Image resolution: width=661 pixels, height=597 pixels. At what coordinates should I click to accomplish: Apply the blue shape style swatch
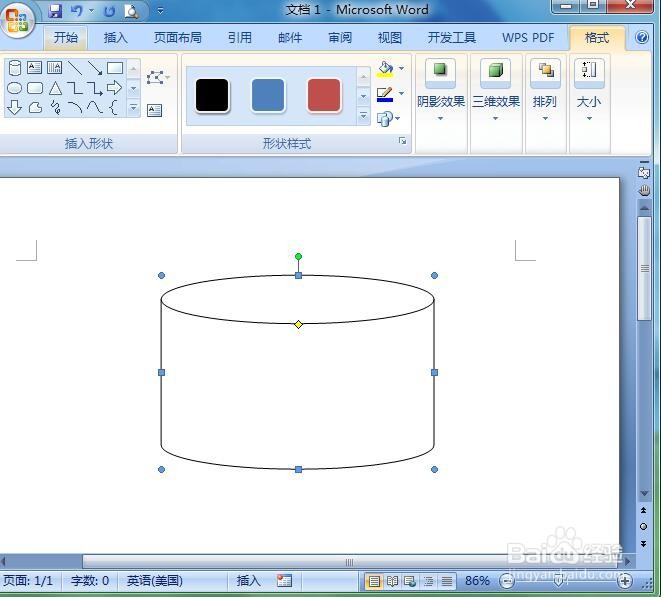[268, 95]
